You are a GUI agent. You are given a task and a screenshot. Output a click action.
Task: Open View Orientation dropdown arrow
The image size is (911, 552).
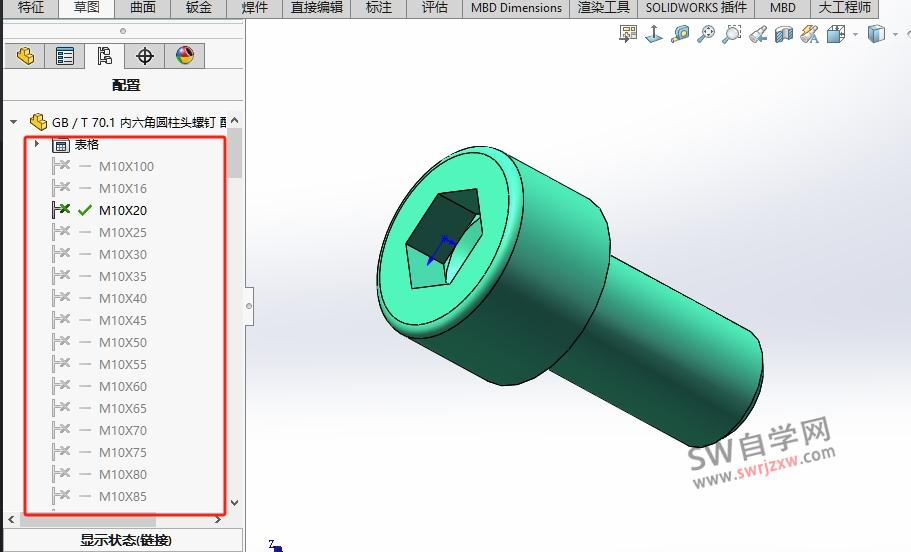[x=855, y=35]
